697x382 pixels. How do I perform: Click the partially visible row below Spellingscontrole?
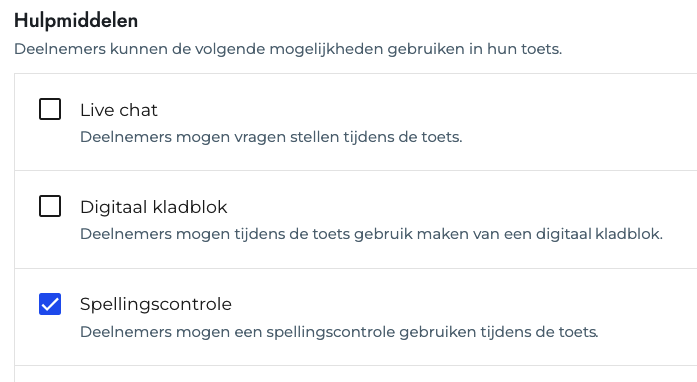click(x=356, y=374)
